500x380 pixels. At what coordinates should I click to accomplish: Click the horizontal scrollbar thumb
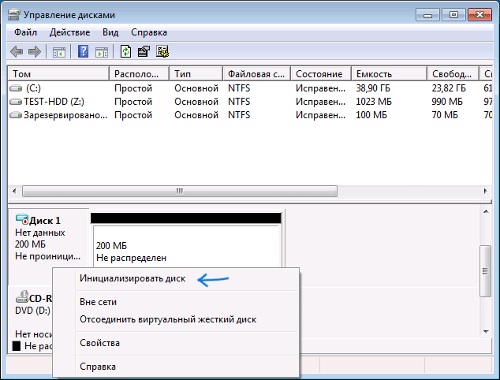(x=180, y=191)
